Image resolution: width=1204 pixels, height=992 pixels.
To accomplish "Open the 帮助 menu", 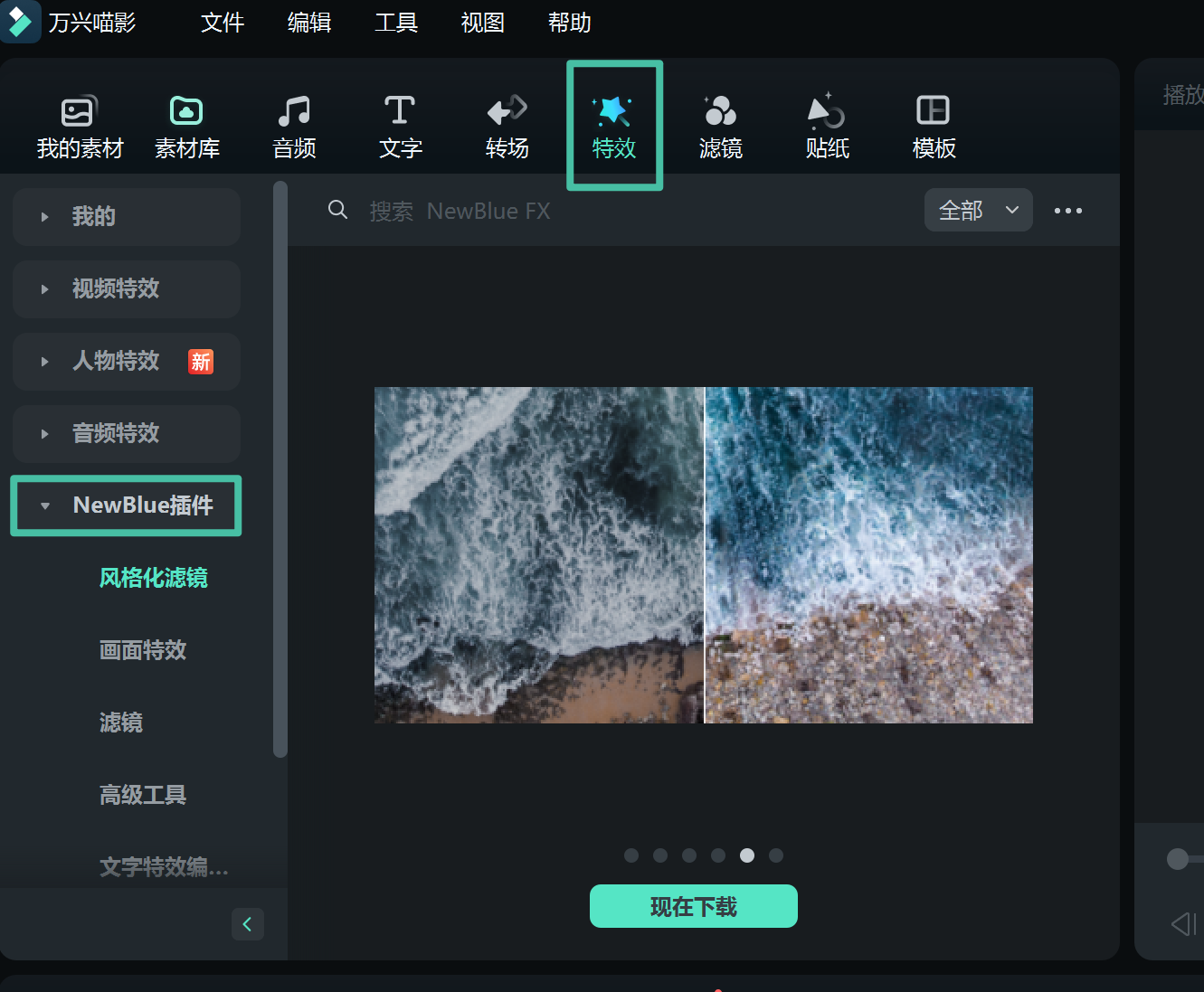I will coord(568,23).
